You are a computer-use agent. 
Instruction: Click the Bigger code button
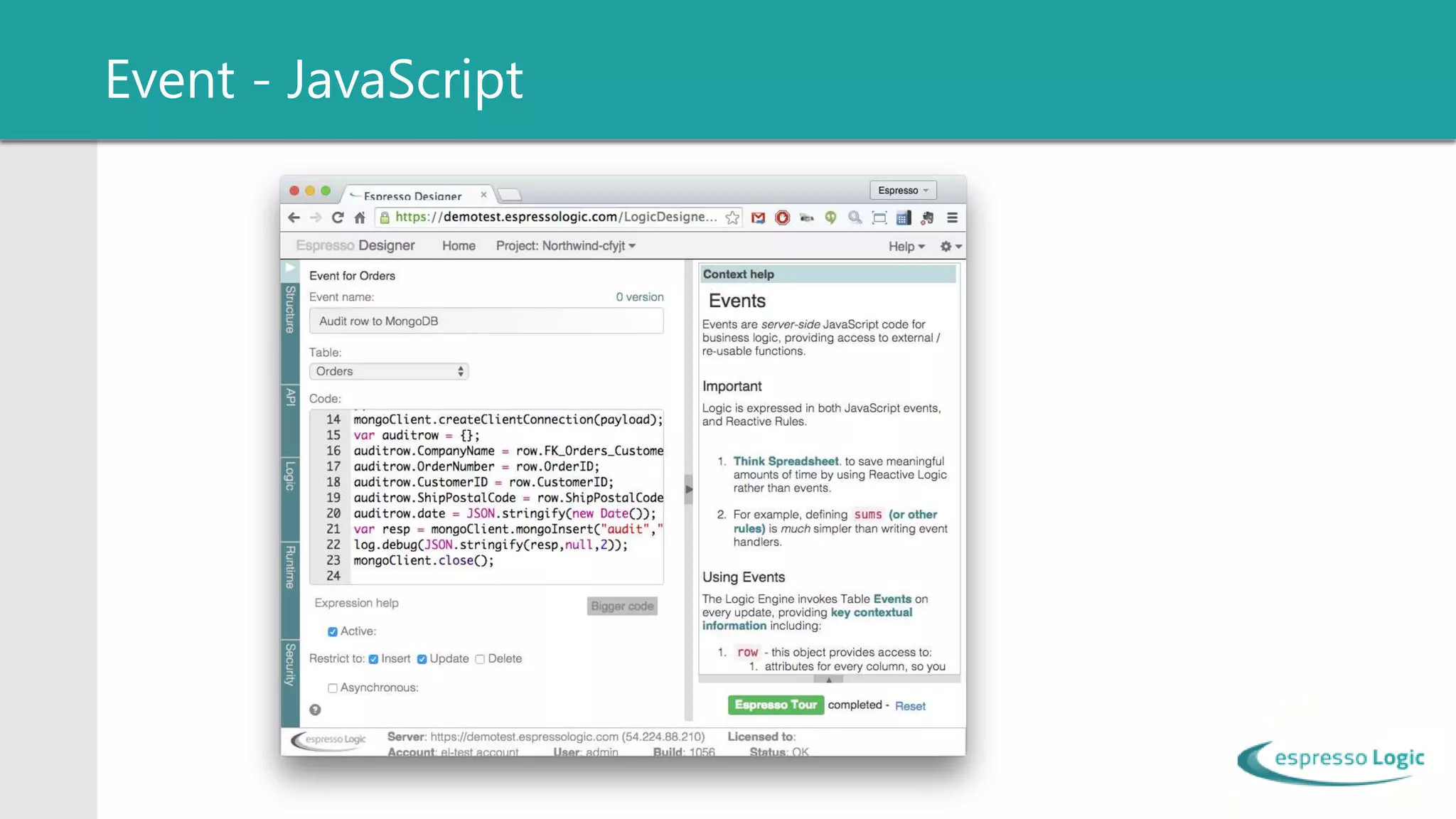coord(622,606)
